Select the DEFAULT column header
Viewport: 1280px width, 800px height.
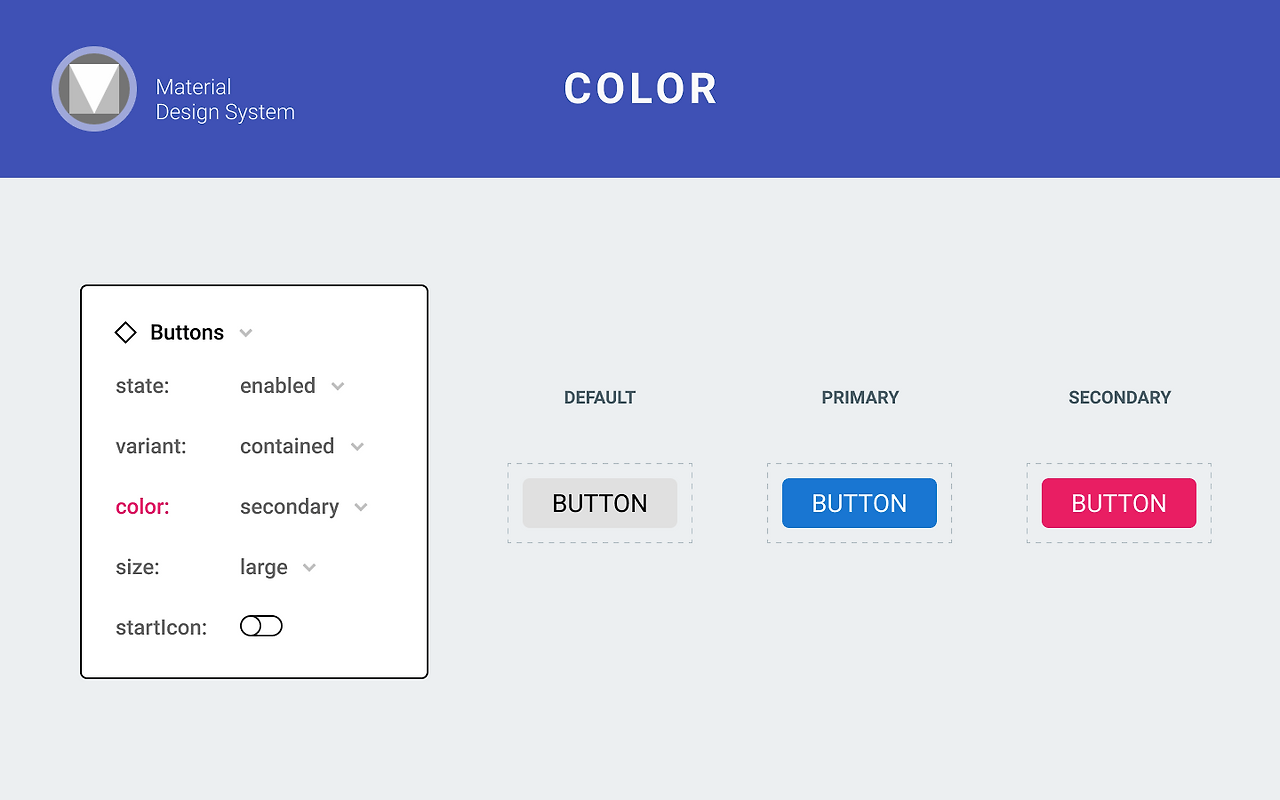[x=599, y=397]
